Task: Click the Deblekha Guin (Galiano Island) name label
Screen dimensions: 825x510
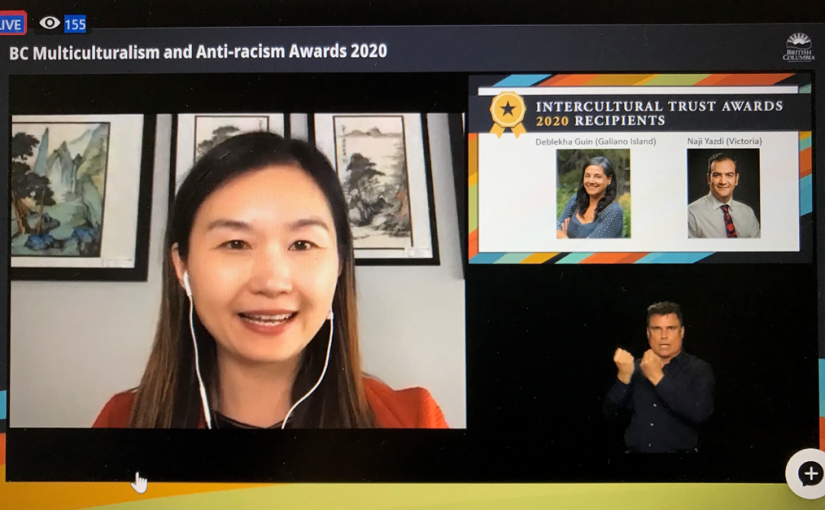Action: tap(595, 141)
